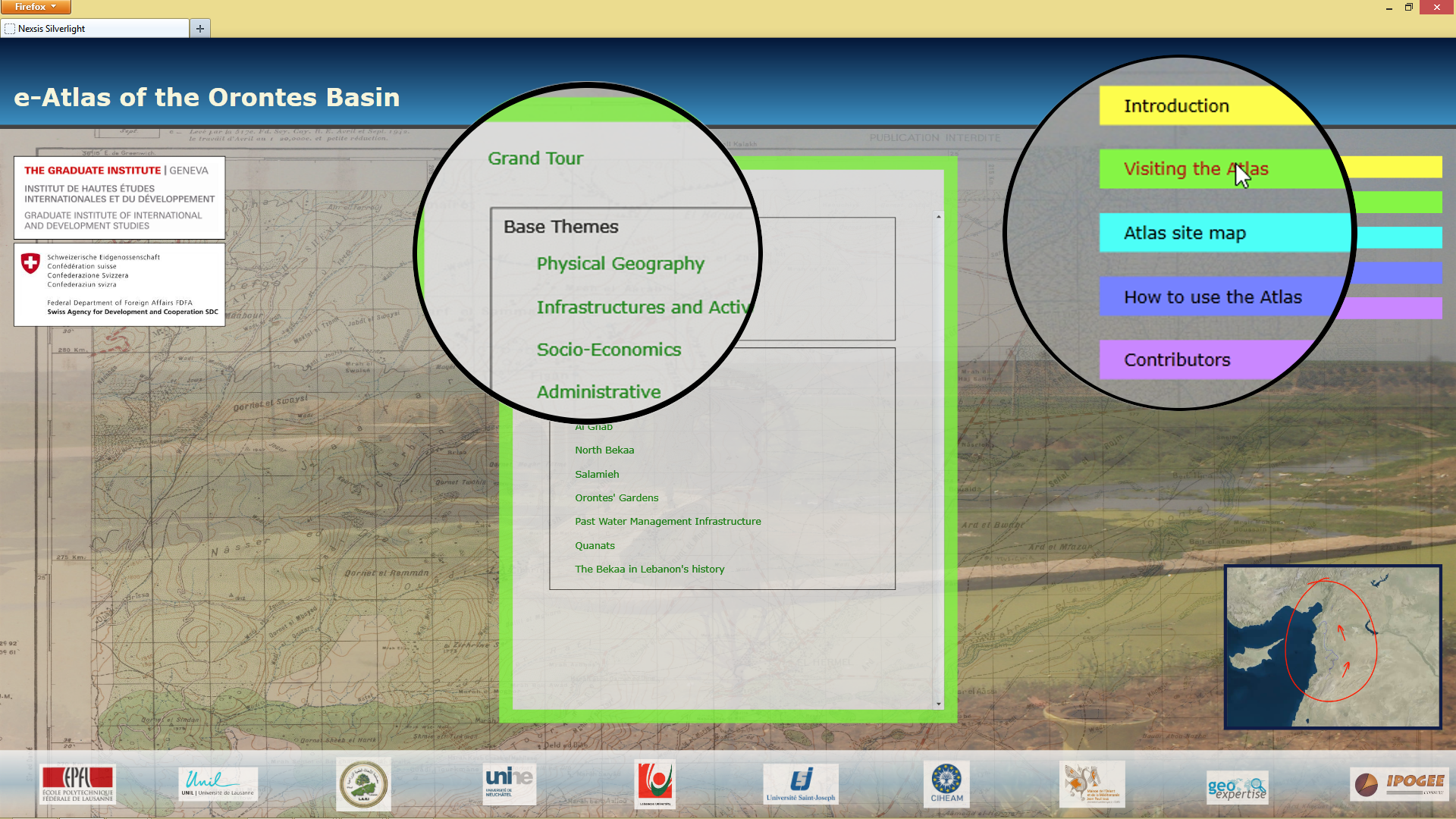The height and width of the screenshot is (819, 1456).
Task: Click the EPFL logo icon
Action: click(x=77, y=784)
